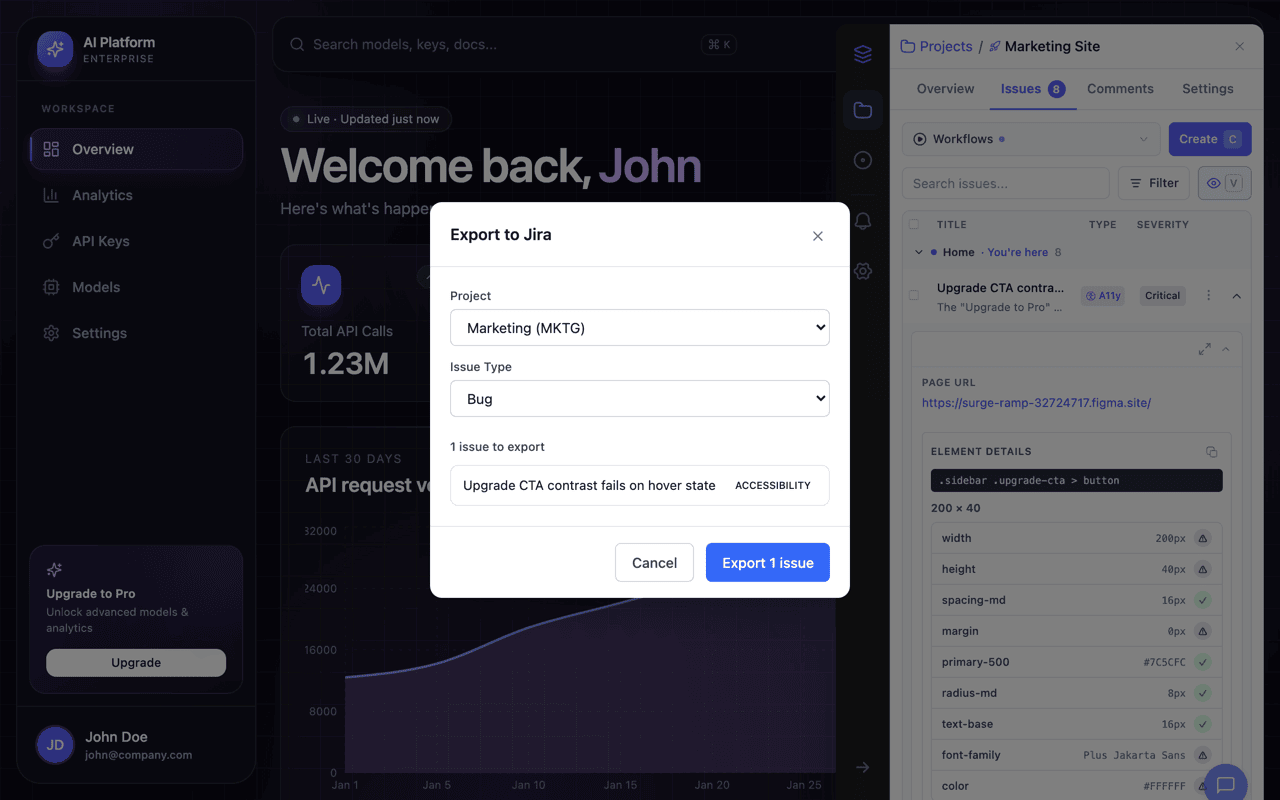
Task: Click the Export 1 issue button
Action: coord(768,563)
